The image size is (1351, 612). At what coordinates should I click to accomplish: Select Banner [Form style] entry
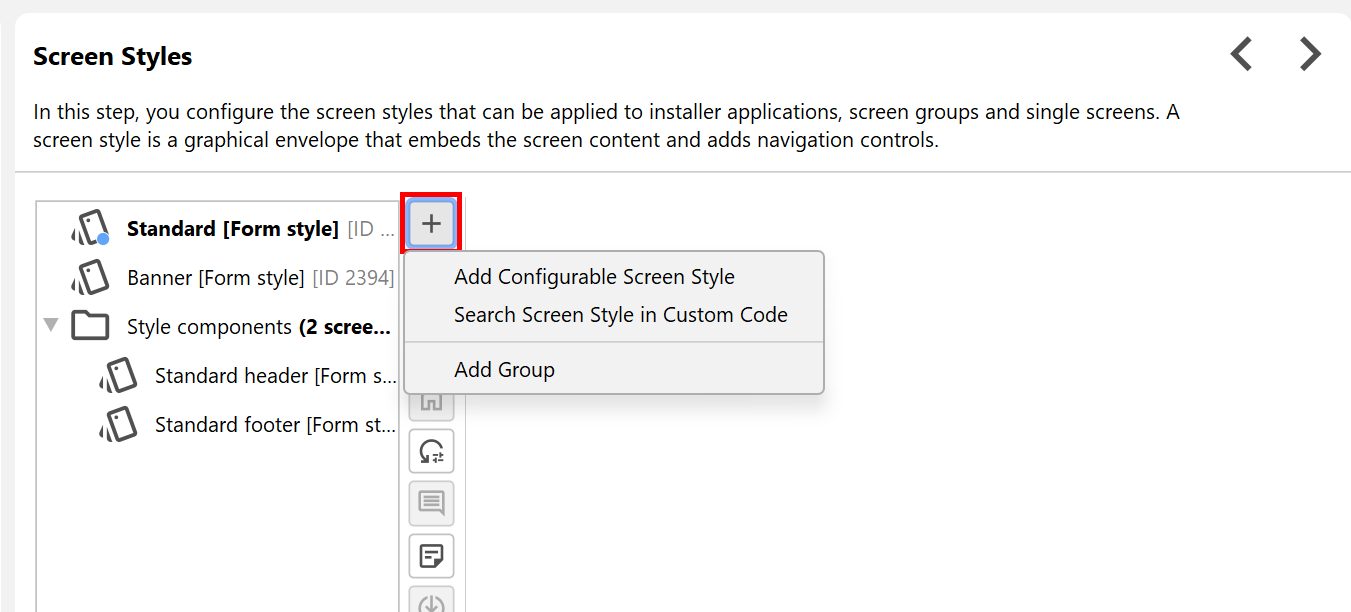(215, 278)
